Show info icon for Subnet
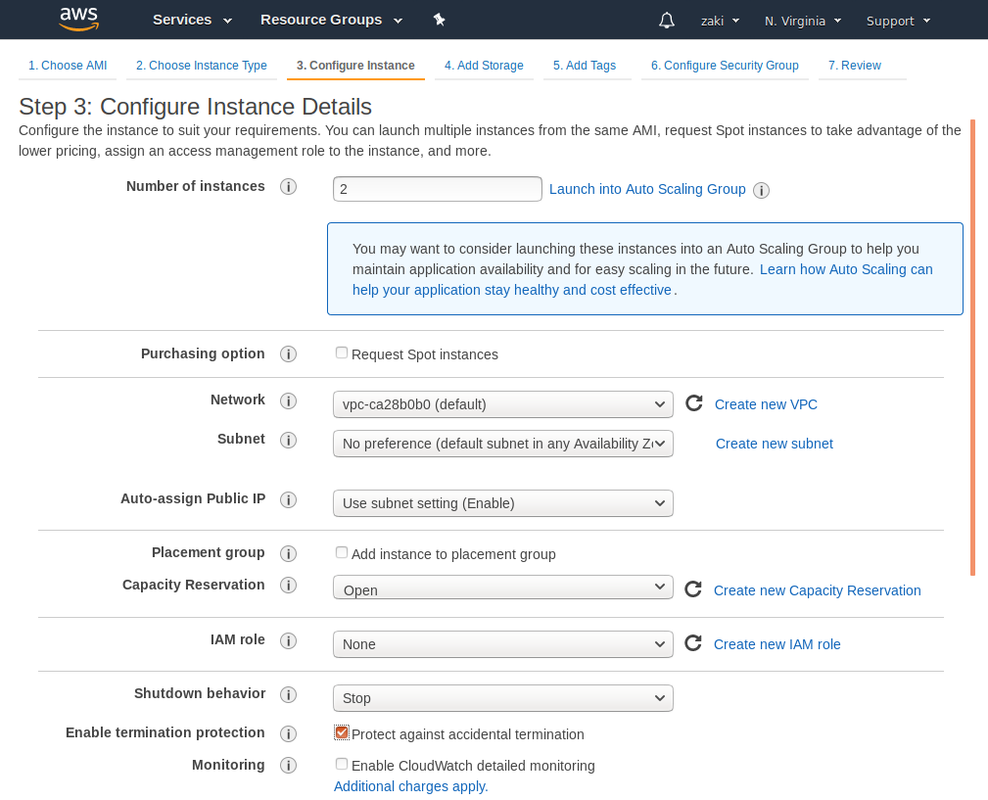This screenshot has height=800, width=988. (x=288, y=440)
